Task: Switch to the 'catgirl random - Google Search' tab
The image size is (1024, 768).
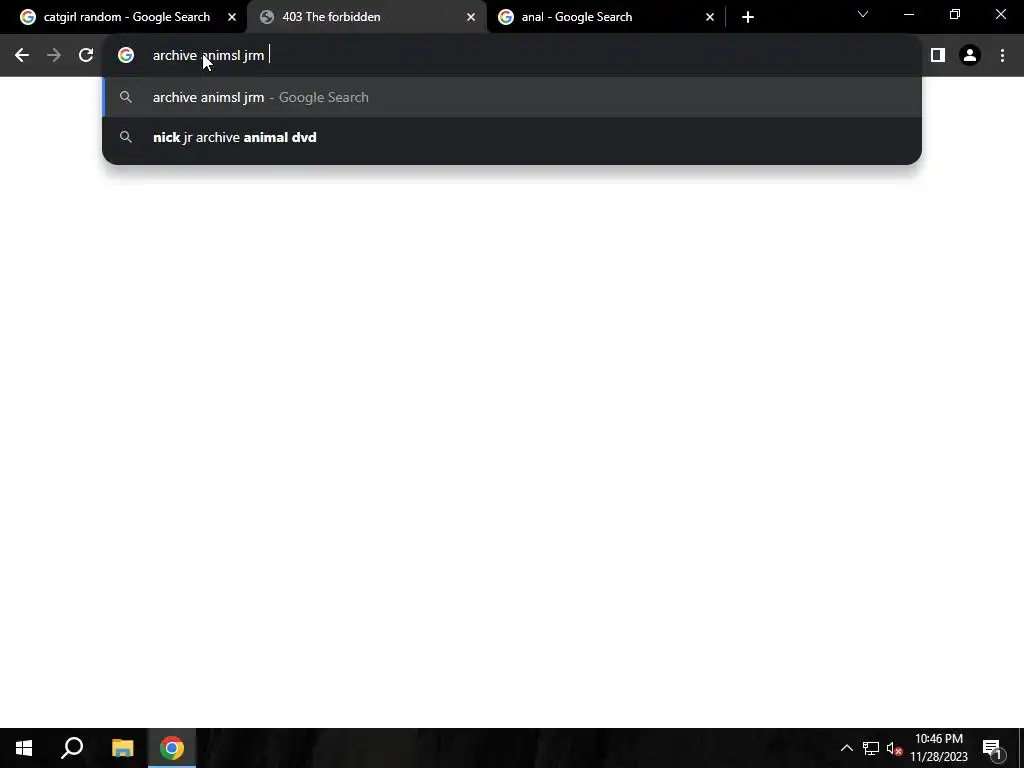Action: click(x=127, y=17)
